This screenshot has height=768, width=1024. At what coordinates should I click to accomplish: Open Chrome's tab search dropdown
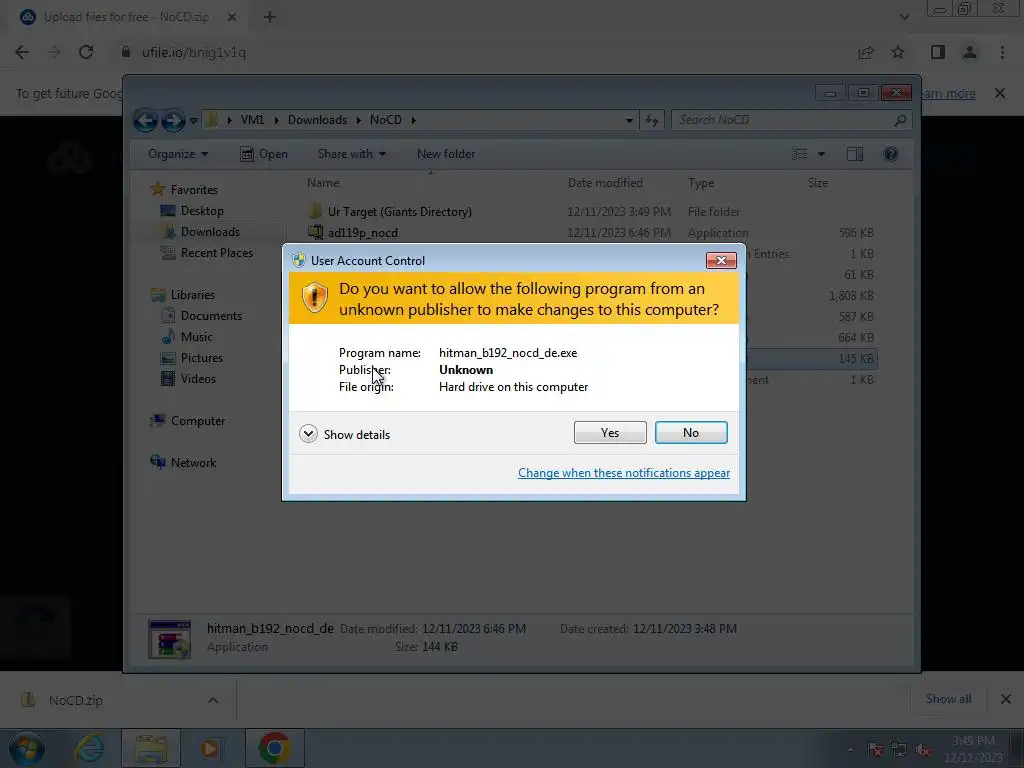904,17
